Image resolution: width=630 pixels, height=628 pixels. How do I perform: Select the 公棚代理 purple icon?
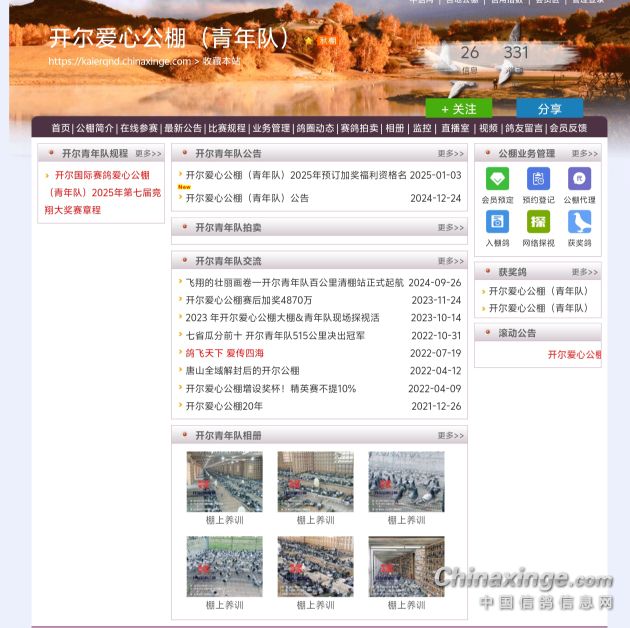(x=579, y=179)
